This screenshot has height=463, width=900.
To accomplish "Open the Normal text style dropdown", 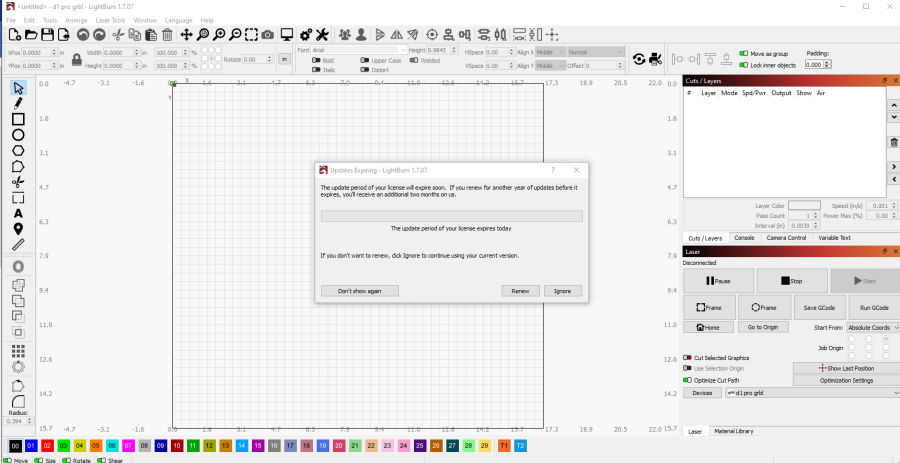I will [x=595, y=52].
